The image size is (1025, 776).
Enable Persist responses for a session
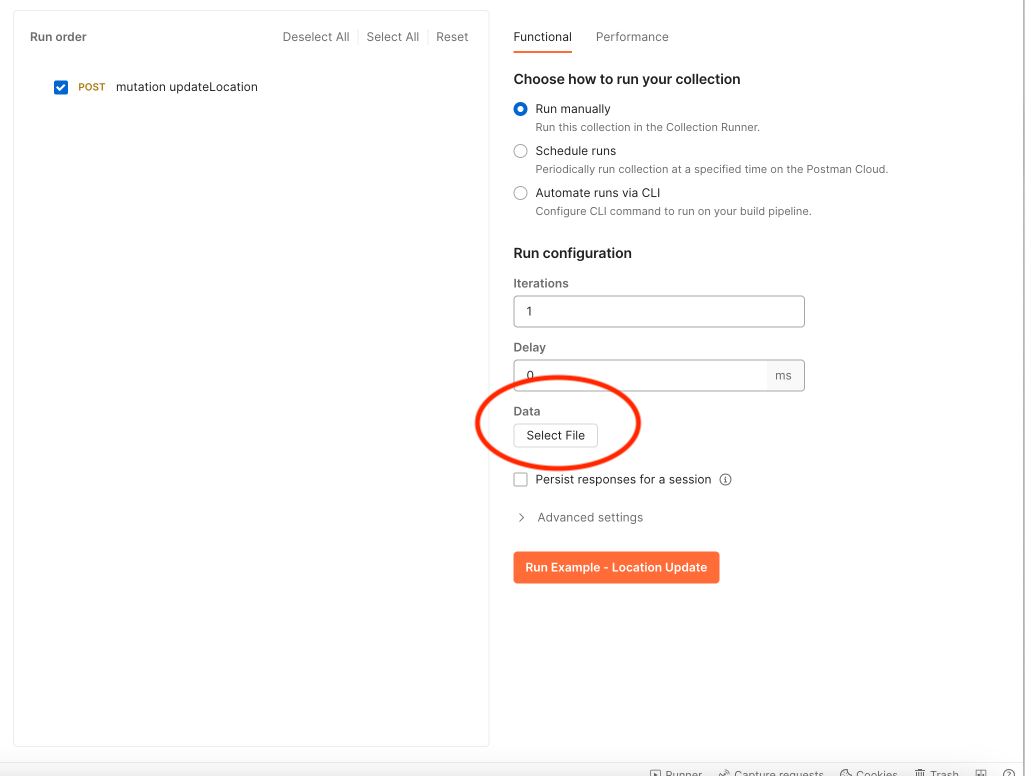(x=520, y=480)
